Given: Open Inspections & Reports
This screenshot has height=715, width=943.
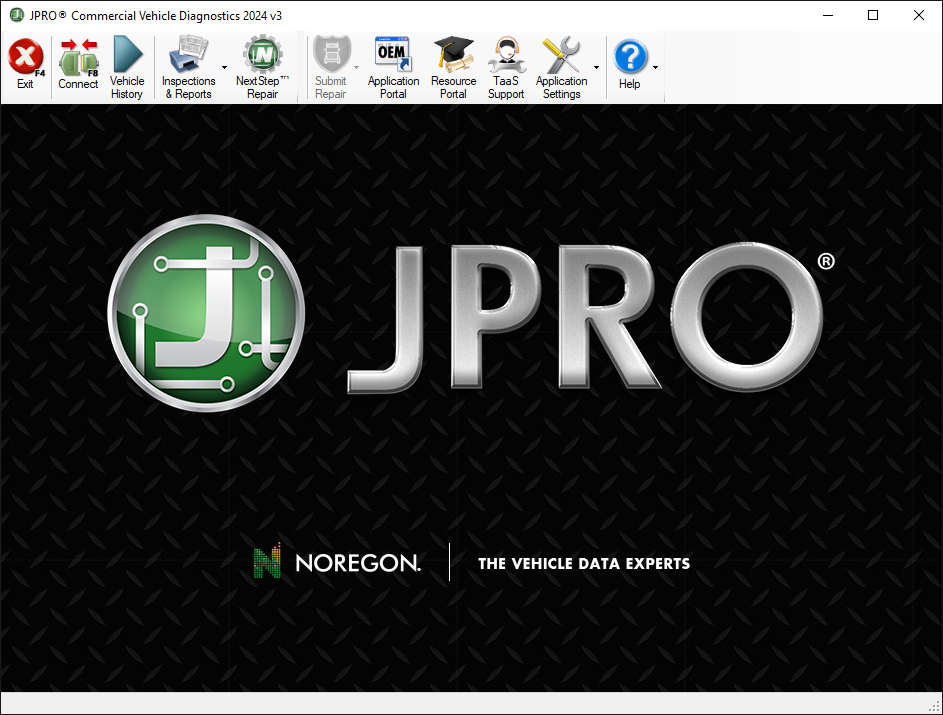Looking at the screenshot, I should point(188,67).
